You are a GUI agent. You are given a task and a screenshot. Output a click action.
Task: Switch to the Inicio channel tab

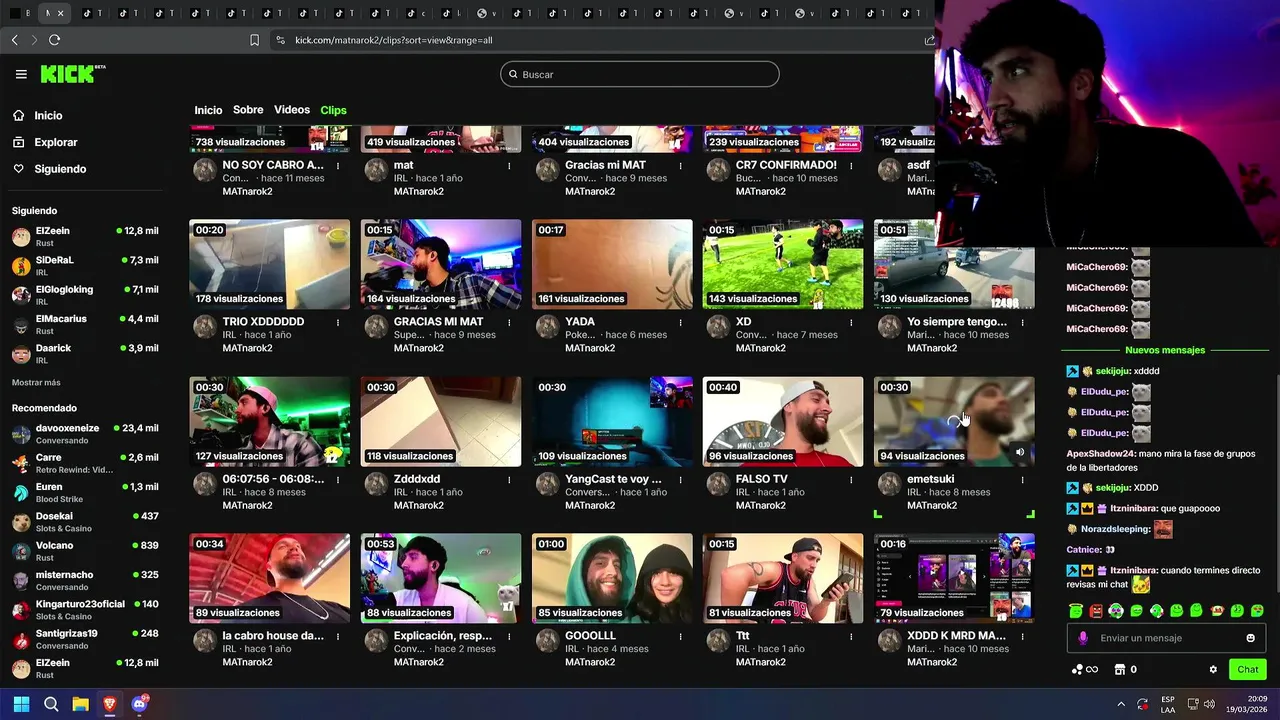[x=208, y=110]
